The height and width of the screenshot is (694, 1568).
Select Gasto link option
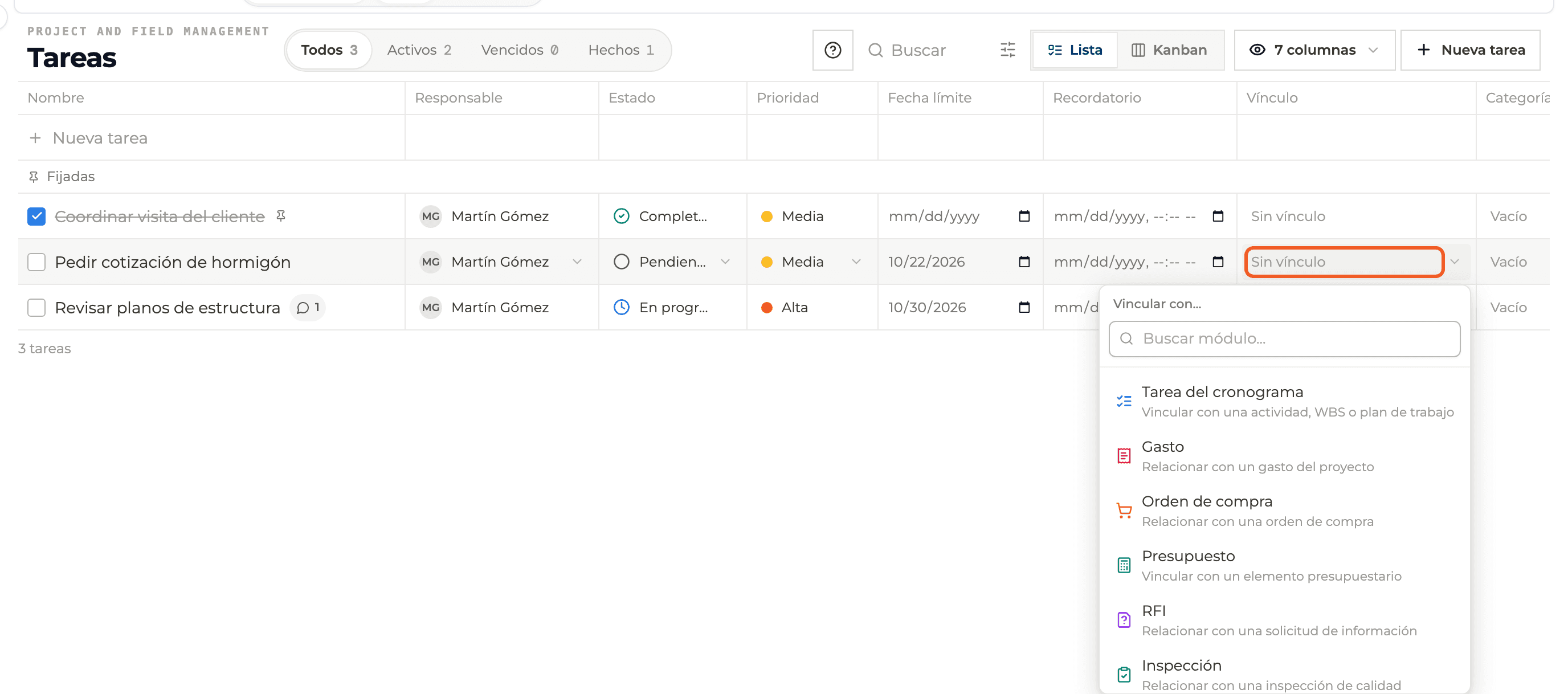tap(1284, 456)
